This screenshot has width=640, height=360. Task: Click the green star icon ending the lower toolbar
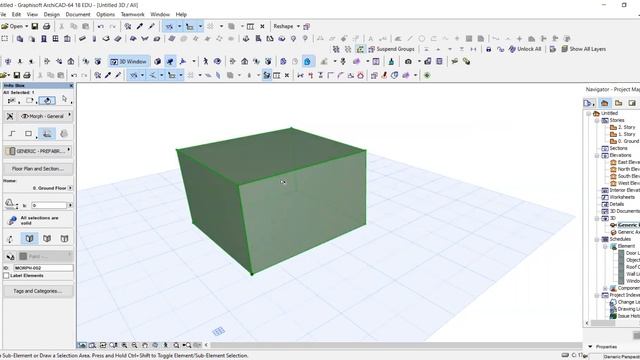tap(427, 76)
